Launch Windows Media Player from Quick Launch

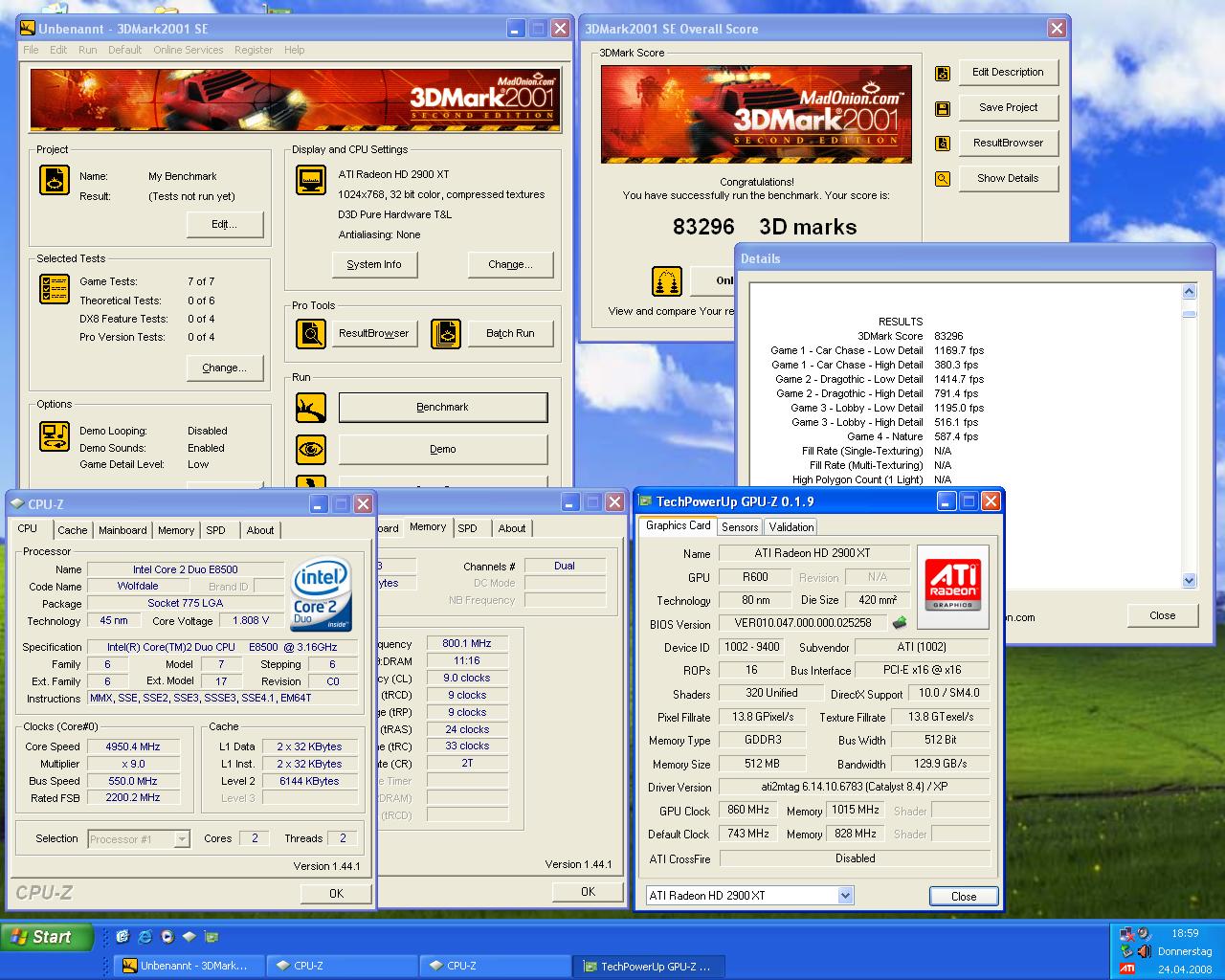point(167,937)
